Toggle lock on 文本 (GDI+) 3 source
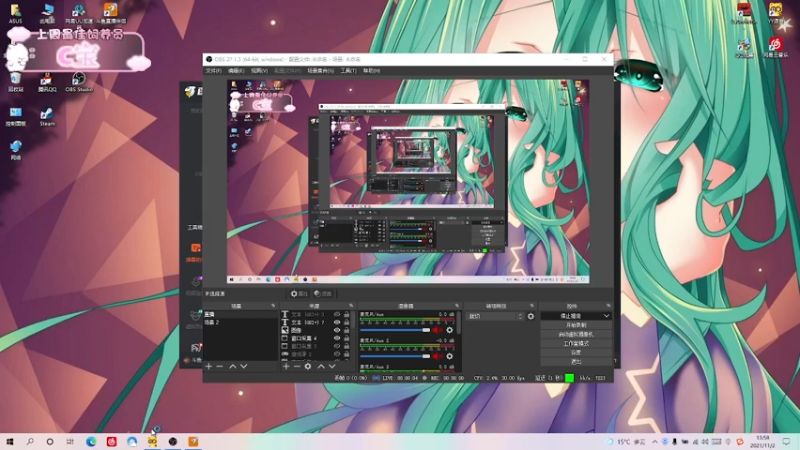The image size is (800, 450). point(346,315)
